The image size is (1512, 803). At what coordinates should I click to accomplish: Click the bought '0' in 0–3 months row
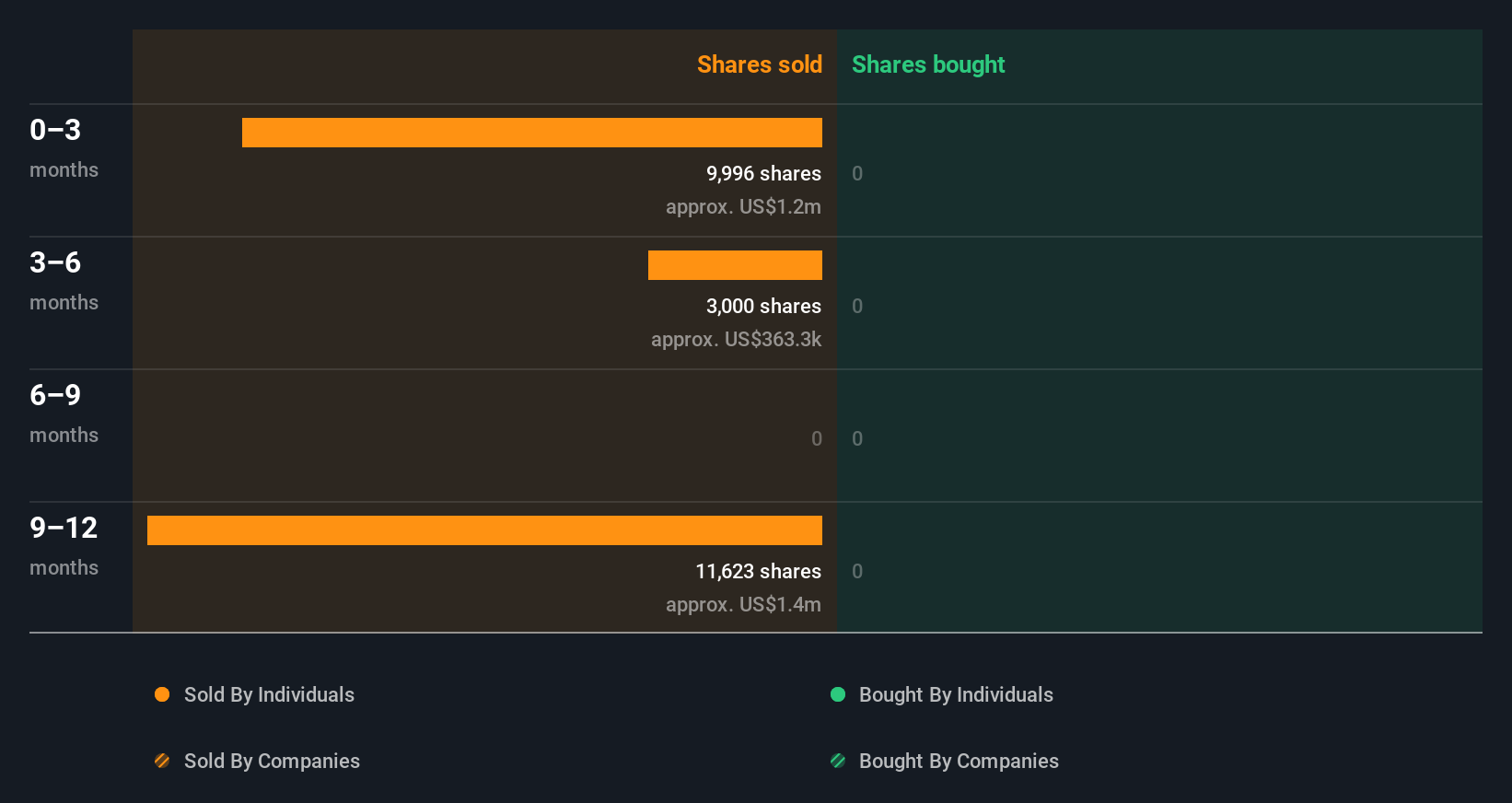[x=857, y=173]
